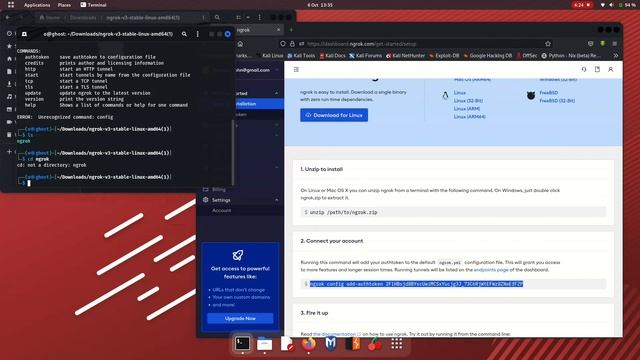Open the Places menu
The width and height of the screenshot is (640, 360).
64,5
